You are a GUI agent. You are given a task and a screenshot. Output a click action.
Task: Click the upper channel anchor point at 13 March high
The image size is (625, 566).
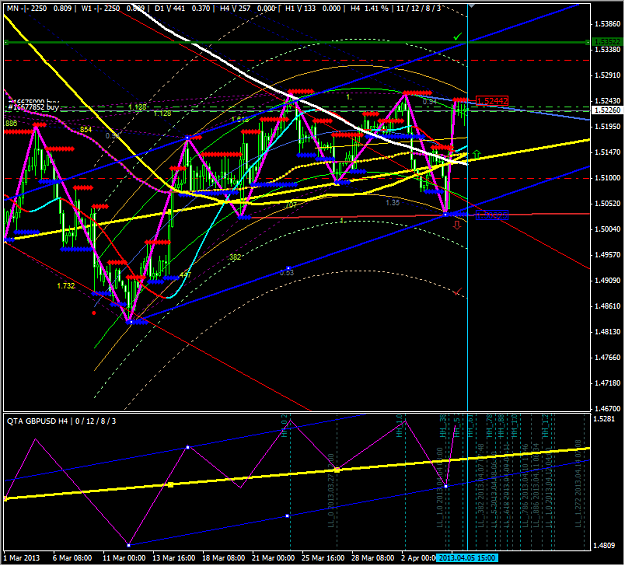[x=188, y=138]
